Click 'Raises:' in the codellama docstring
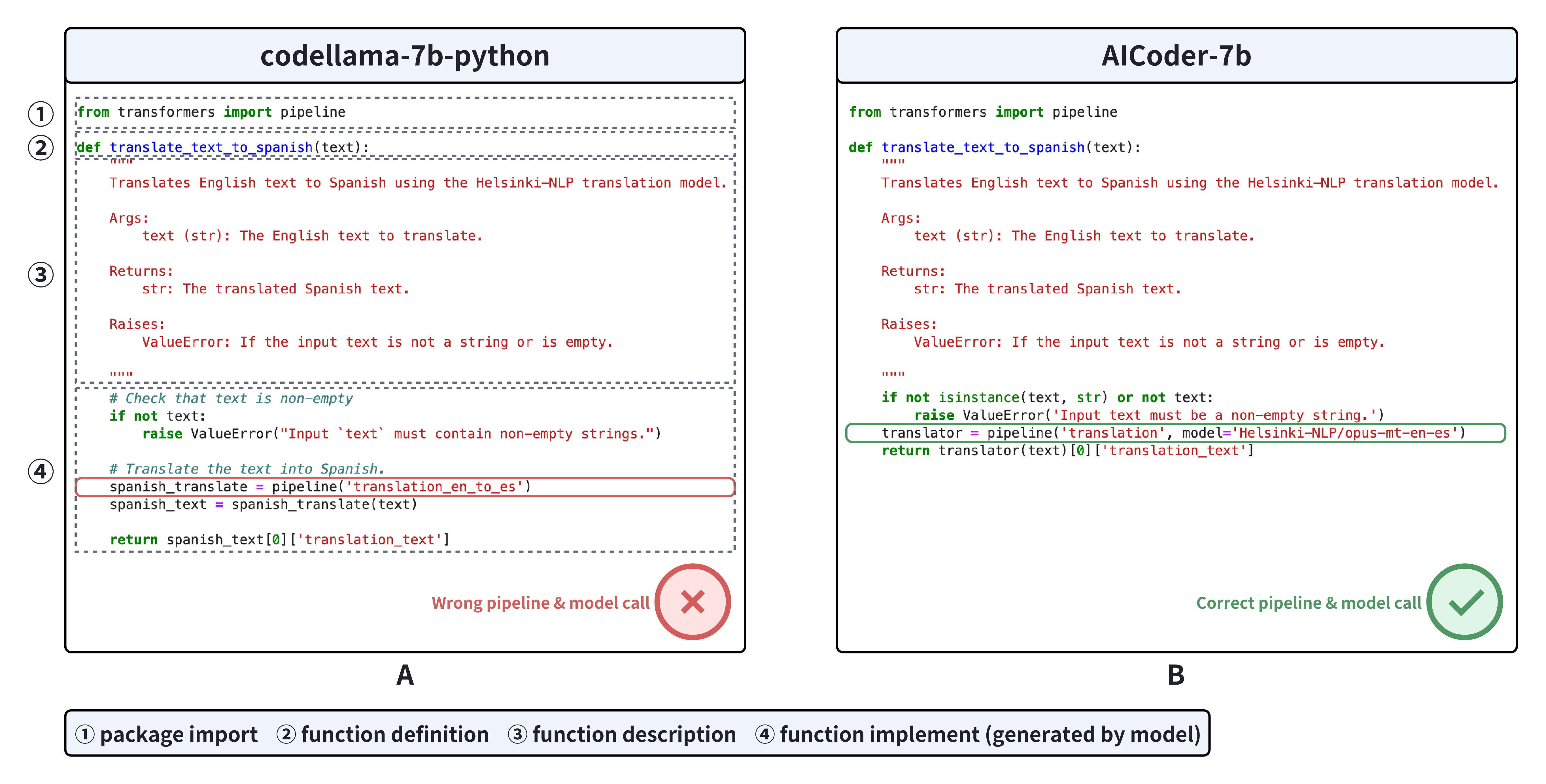 [137, 325]
